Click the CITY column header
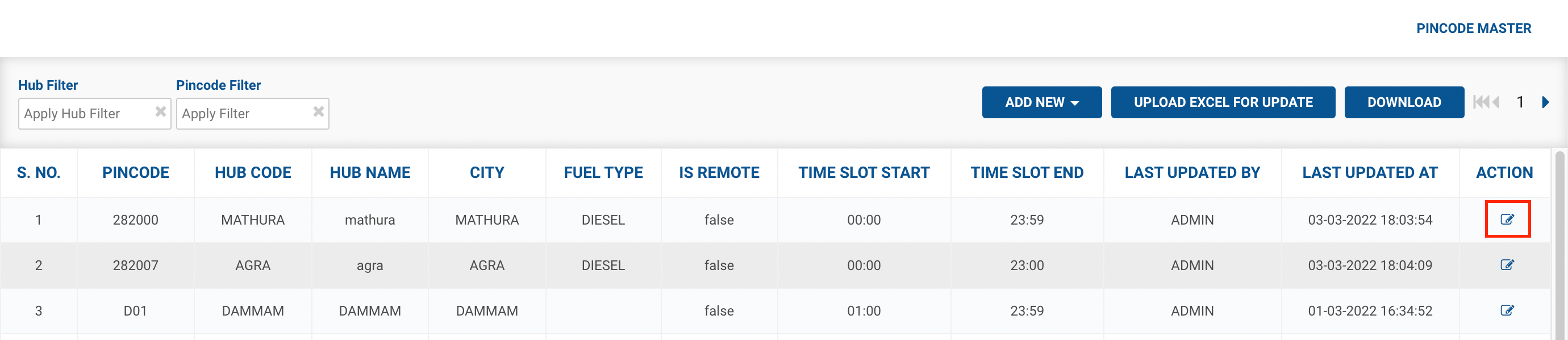Viewport: 1568px width, 340px height. pyautogui.click(x=486, y=173)
